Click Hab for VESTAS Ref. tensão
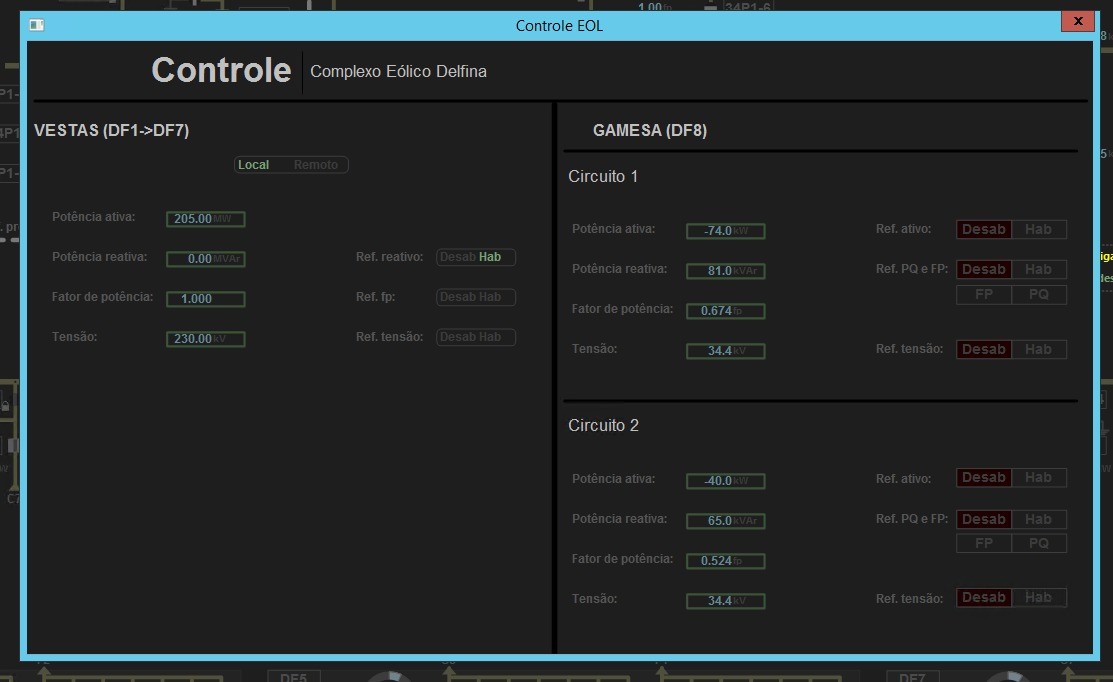The height and width of the screenshot is (682, 1113). 490,337
